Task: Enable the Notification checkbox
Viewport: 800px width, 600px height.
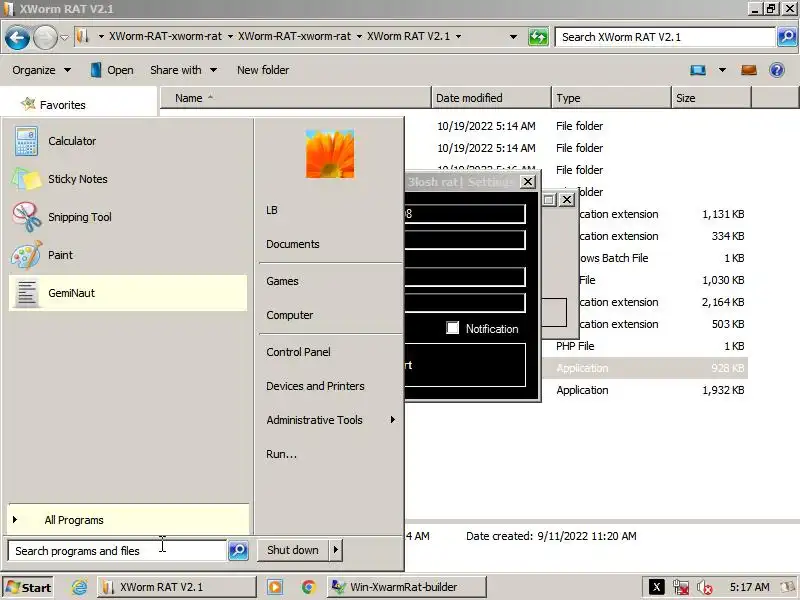Action: (453, 328)
